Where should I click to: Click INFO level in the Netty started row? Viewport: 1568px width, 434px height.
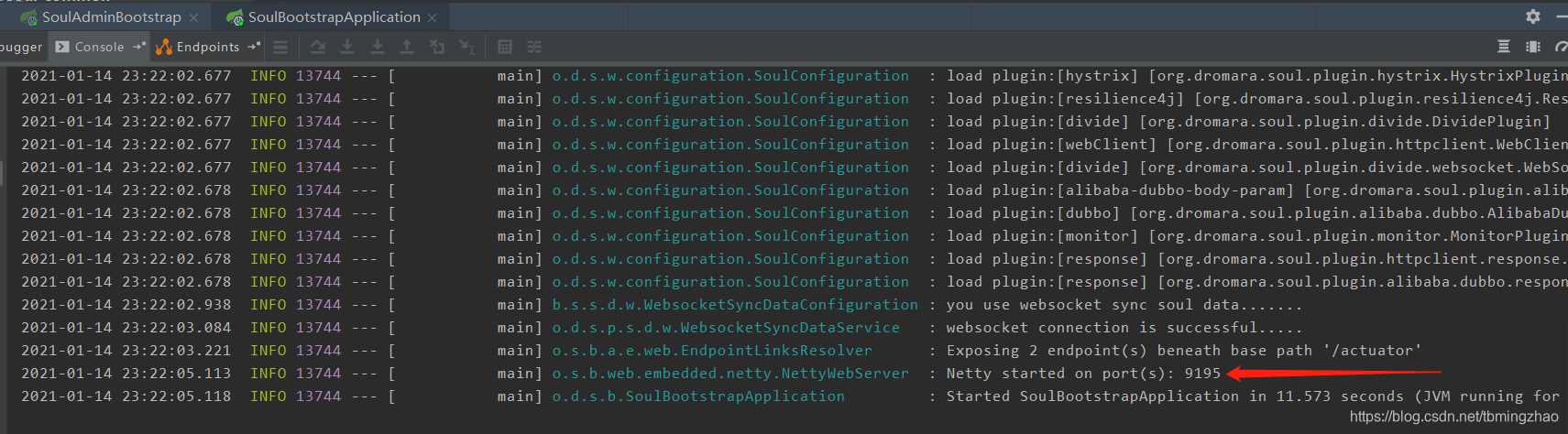[268, 374]
